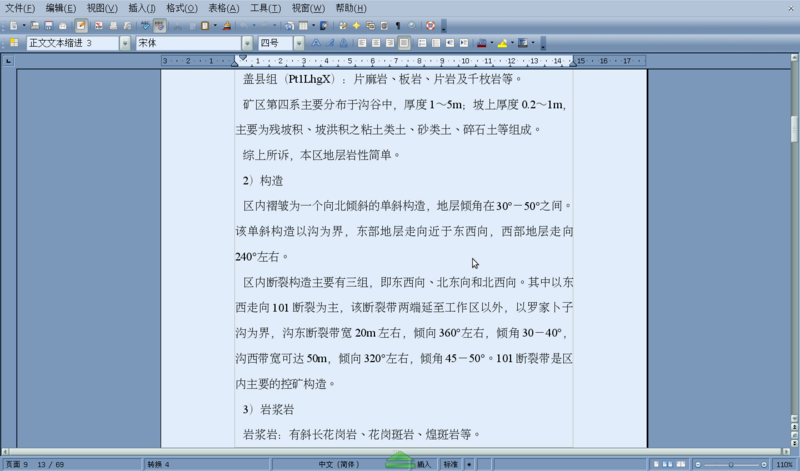
Task: Open the 插入 menu
Action: [x=142, y=8]
